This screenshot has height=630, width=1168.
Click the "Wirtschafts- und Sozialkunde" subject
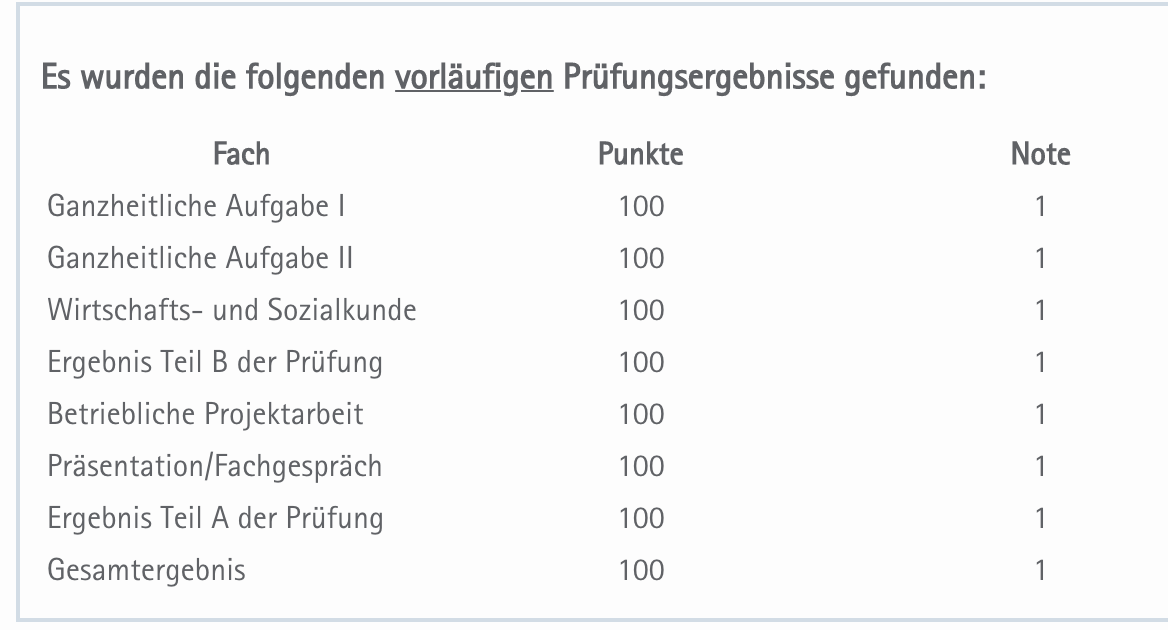tap(232, 311)
